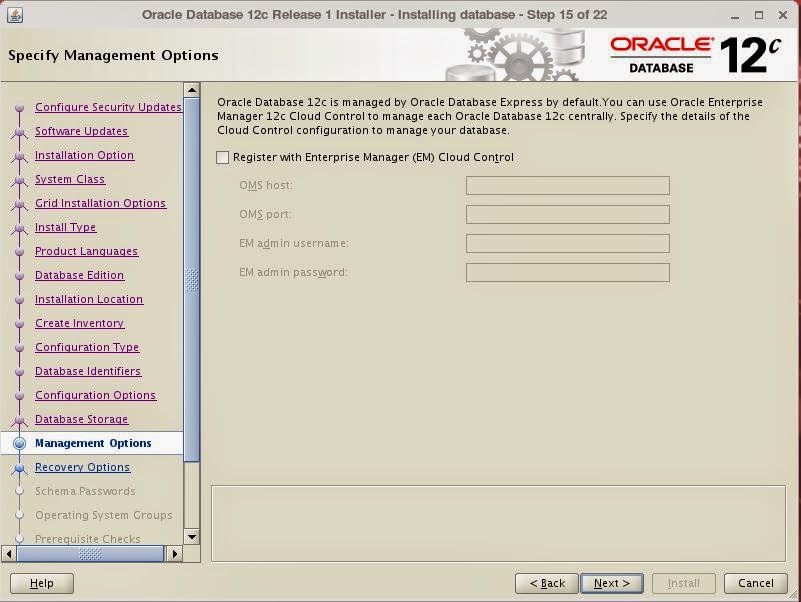Click the vertical scrollbar thumb of step list
Image resolution: width=801 pixels, height=602 pixels.
[192, 280]
